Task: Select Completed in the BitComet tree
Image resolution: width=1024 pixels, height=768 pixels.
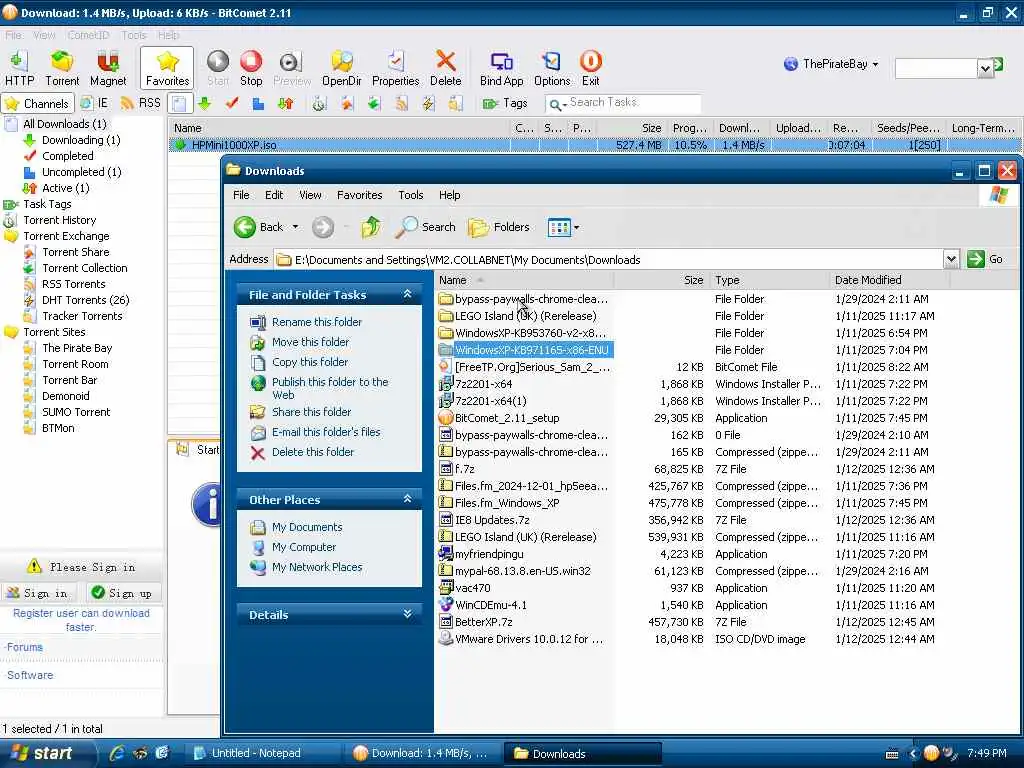Action: point(67,156)
